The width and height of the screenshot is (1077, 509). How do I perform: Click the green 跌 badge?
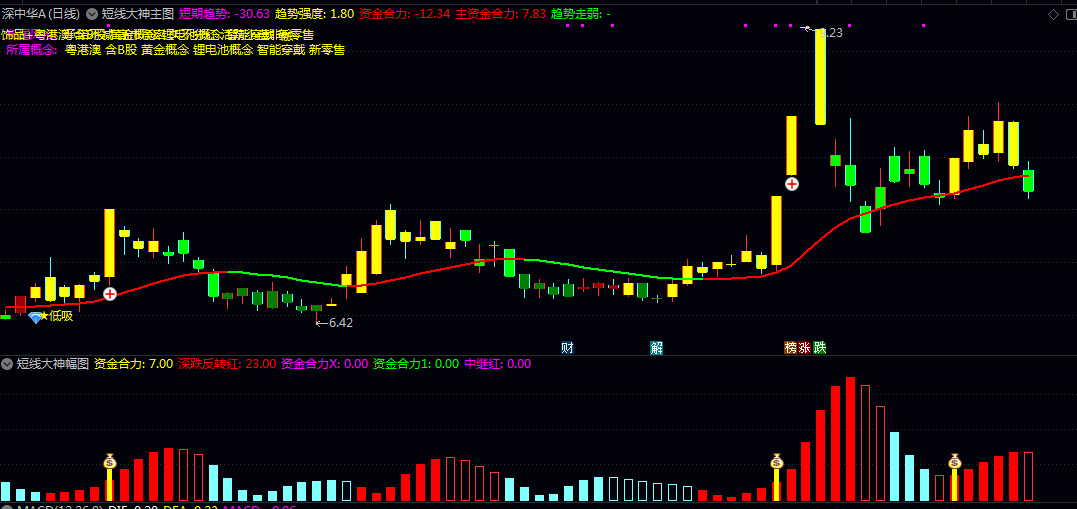click(819, 348)
